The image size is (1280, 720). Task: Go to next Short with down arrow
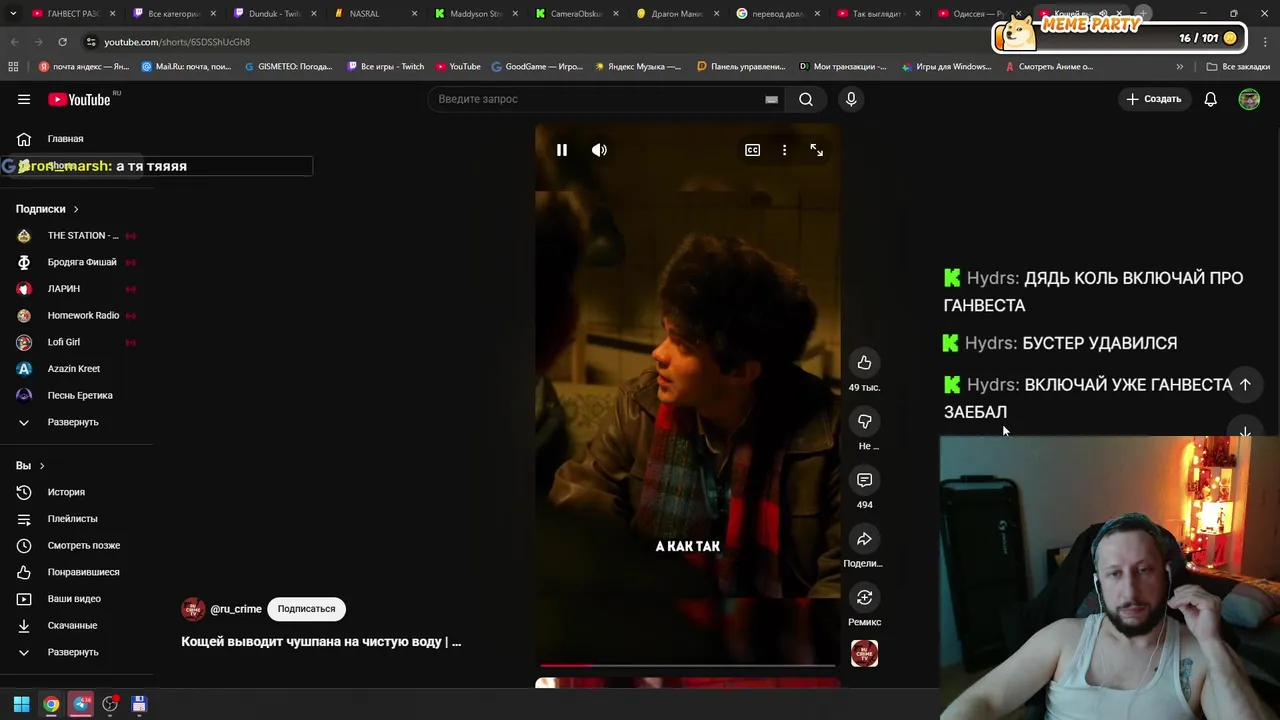coord(1245,433)
